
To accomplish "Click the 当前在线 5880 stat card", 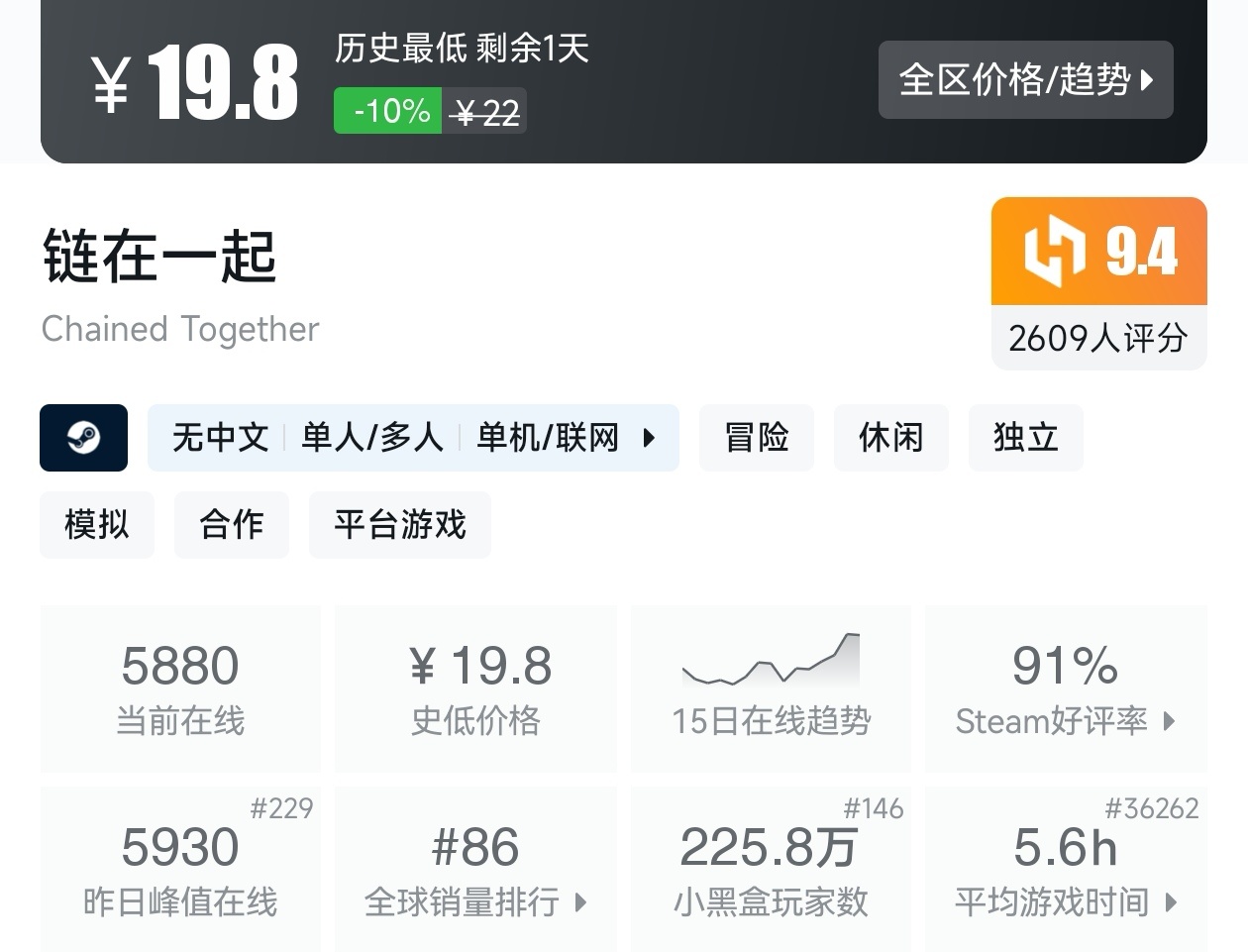I will pyautogui.click(x=180, y=688).
